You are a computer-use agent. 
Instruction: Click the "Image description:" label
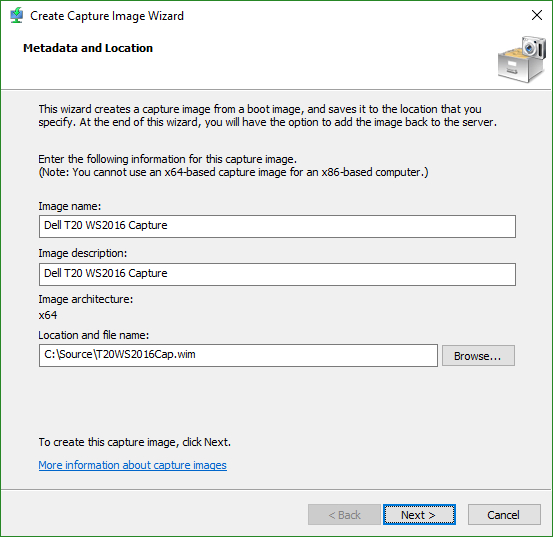pyautogui.click(x=83, y=253)
